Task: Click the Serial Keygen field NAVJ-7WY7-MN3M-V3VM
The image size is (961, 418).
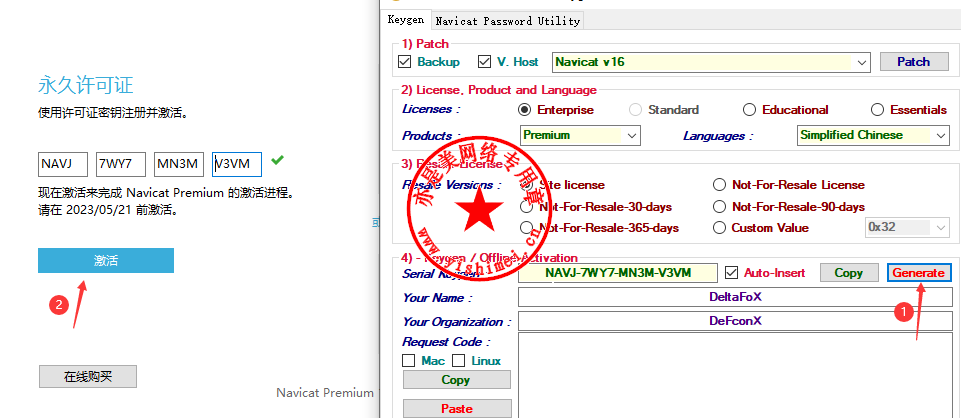Action: coord(618,273)
